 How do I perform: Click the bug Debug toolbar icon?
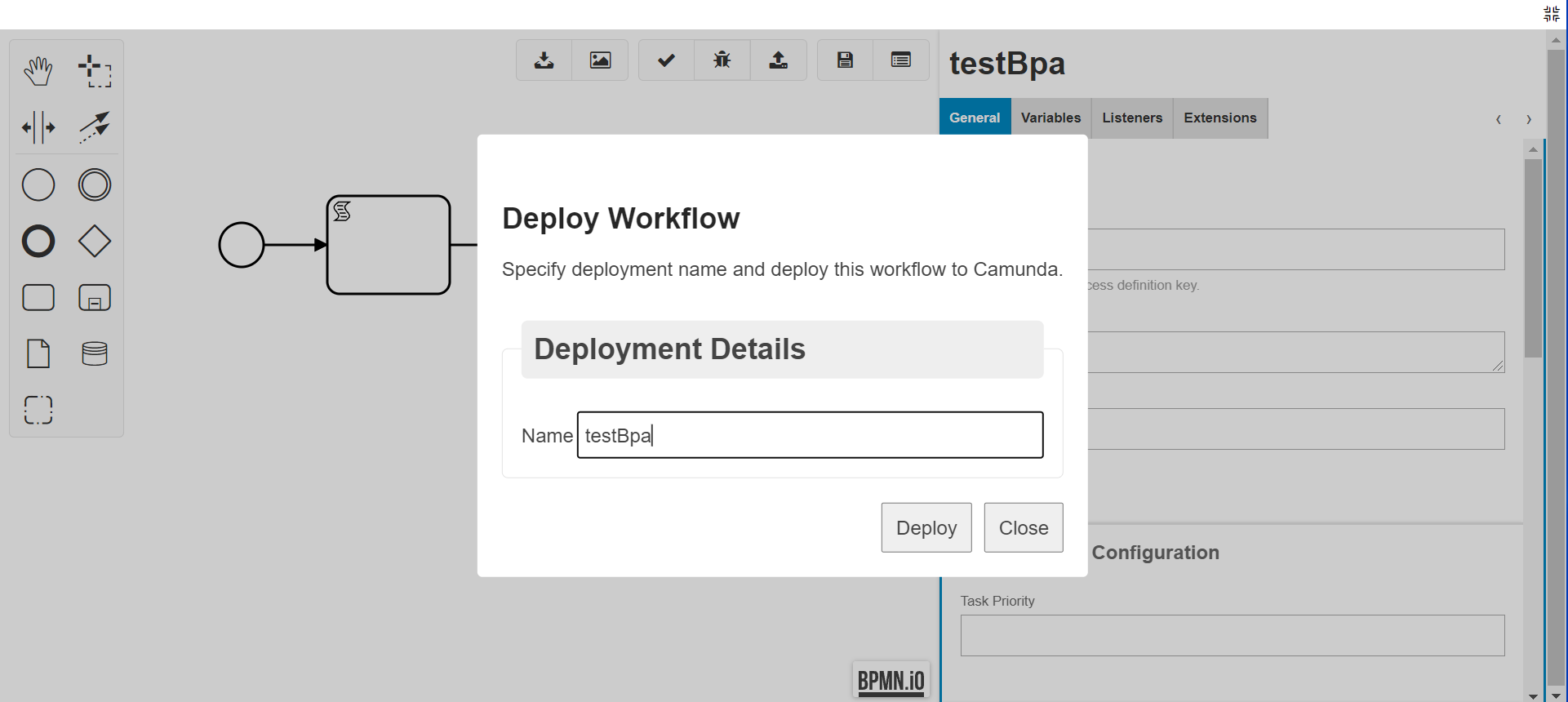coord(722,60)
